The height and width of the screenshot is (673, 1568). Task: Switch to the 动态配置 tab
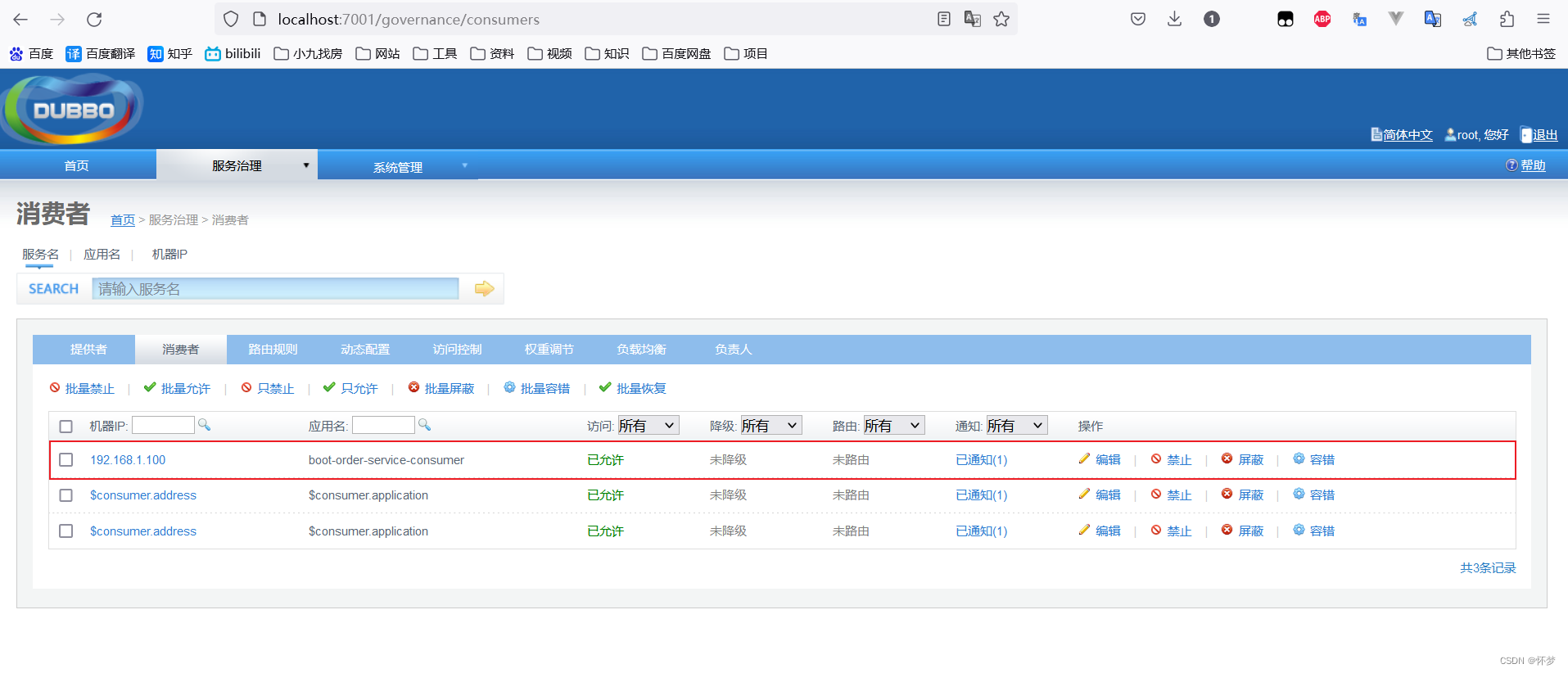(x=365, y=350)
